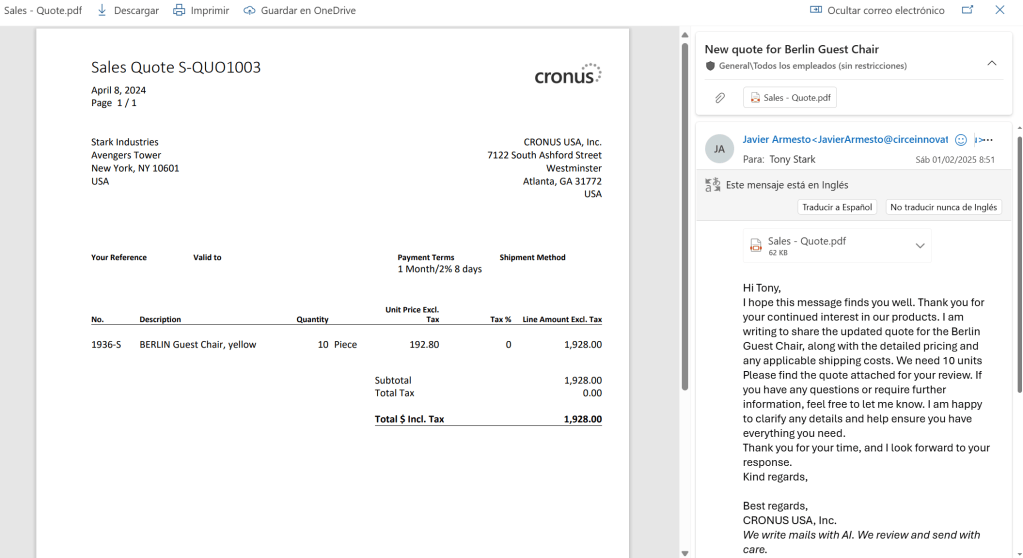Click the date April 8, 2024
Viewport: 1023px width, 558px height.
[x=118, y=90]
